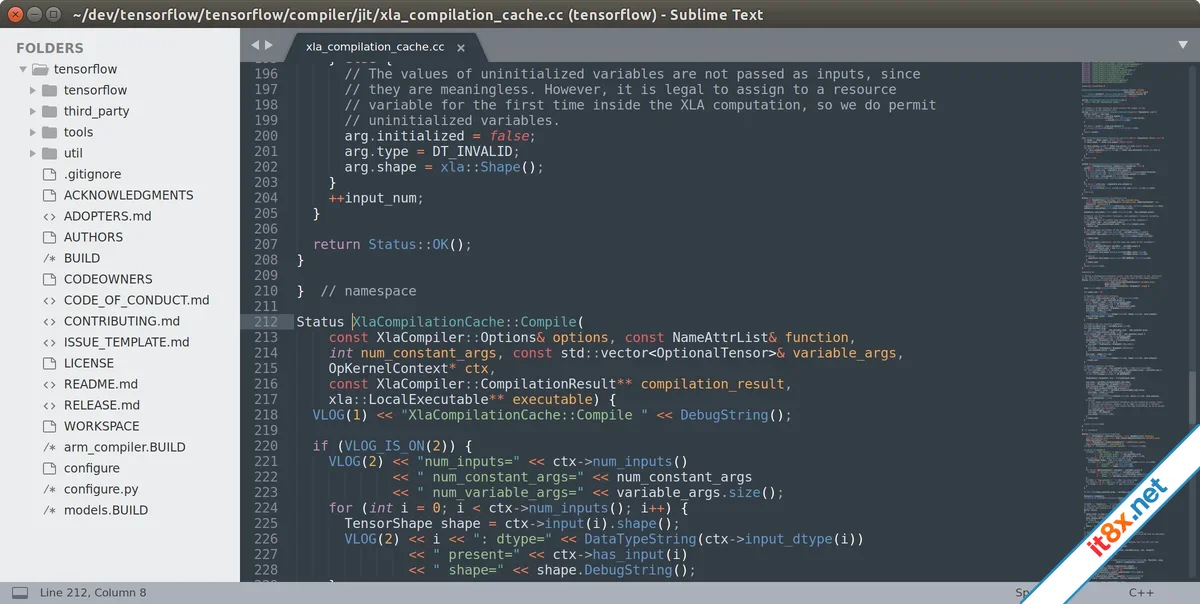This screenshot has width=1200, height=604.
Task: Place cursor on 'return Status::OK();' line
Action: [x=392, y=244]
